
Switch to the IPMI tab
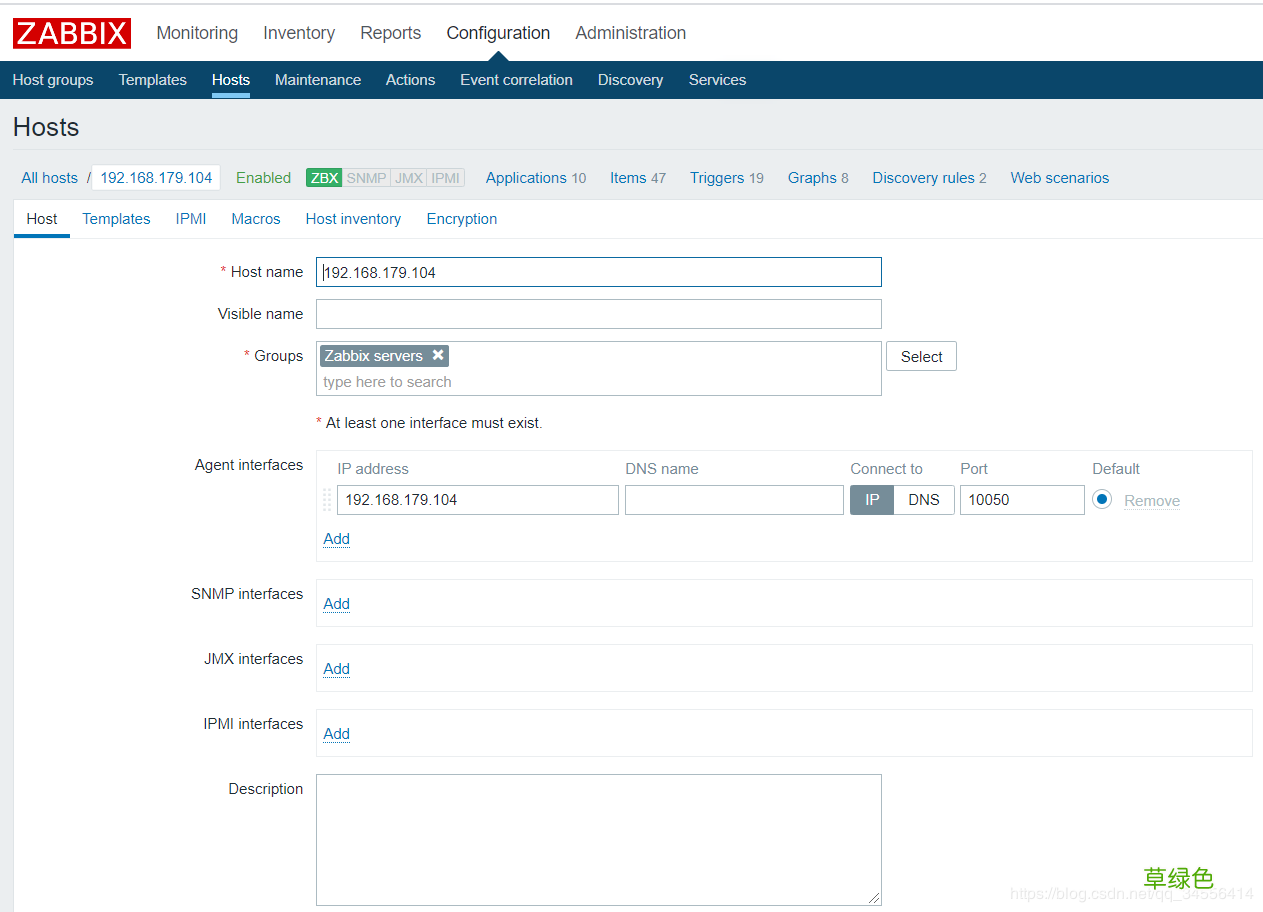191,219
